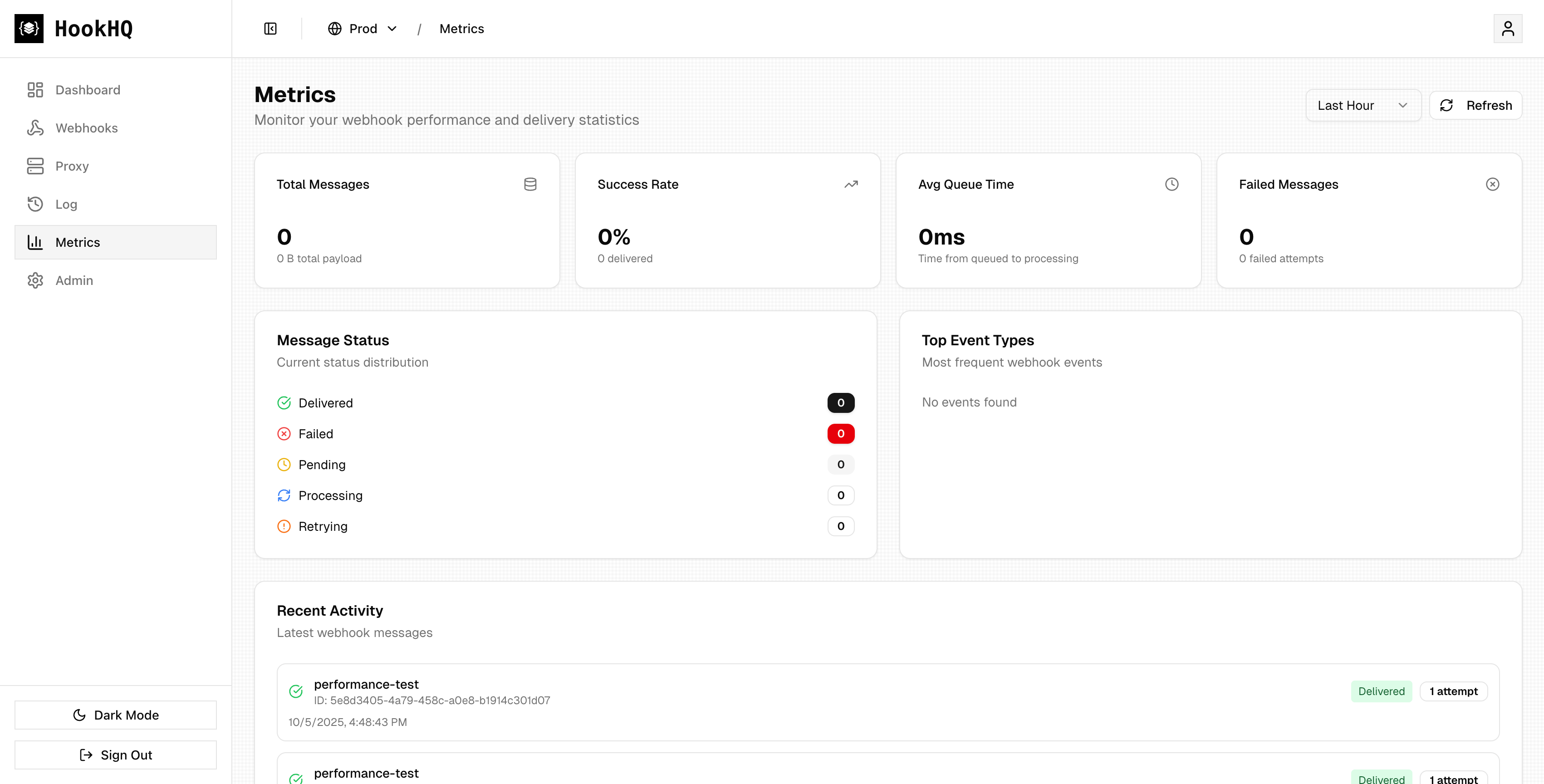
Task: Click the yellow Pending clock icon
Action: point(284,465)
